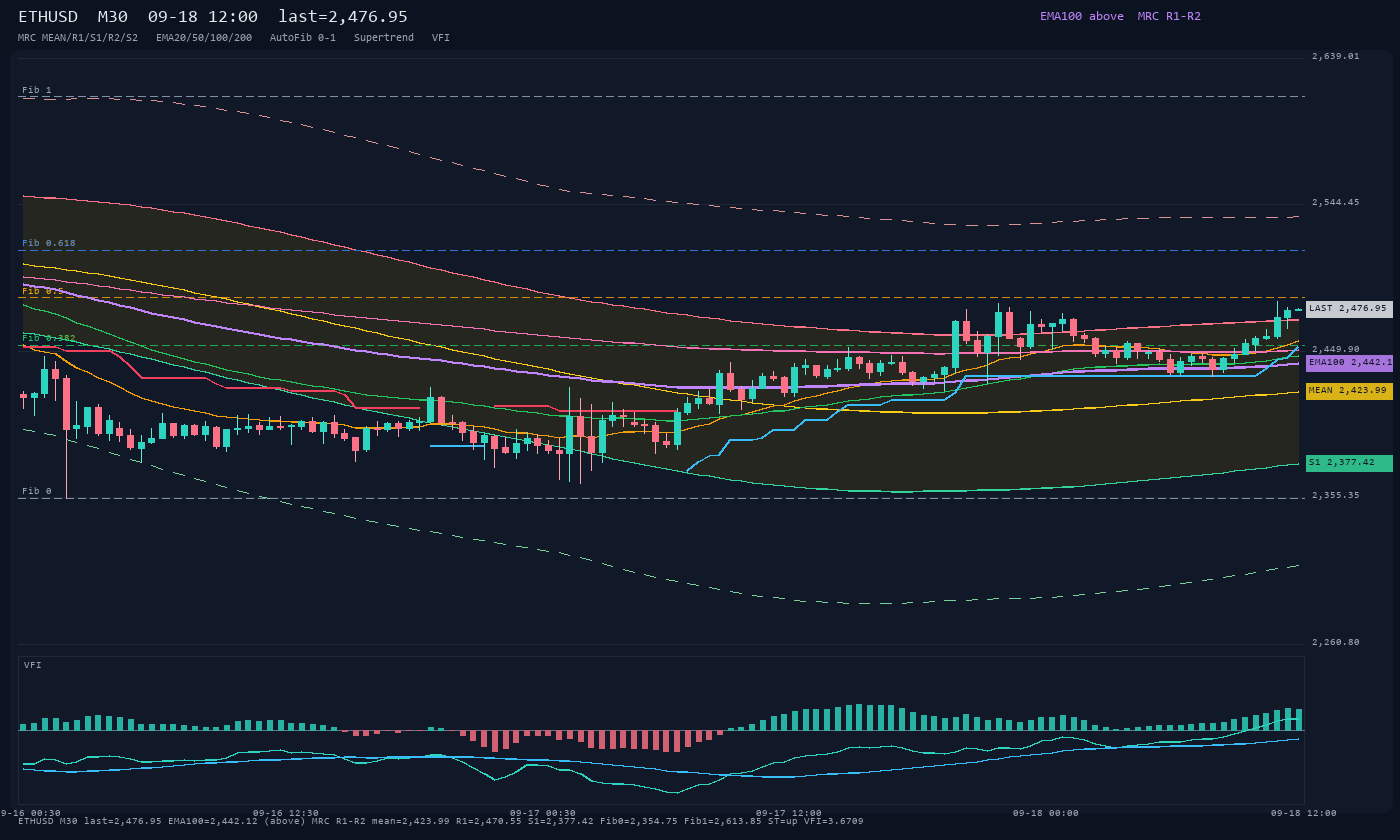The width and height of the screenshot is (1400, 840).
Task: Click the S1 2,377.42 price tag
Action: (1349, 463)
